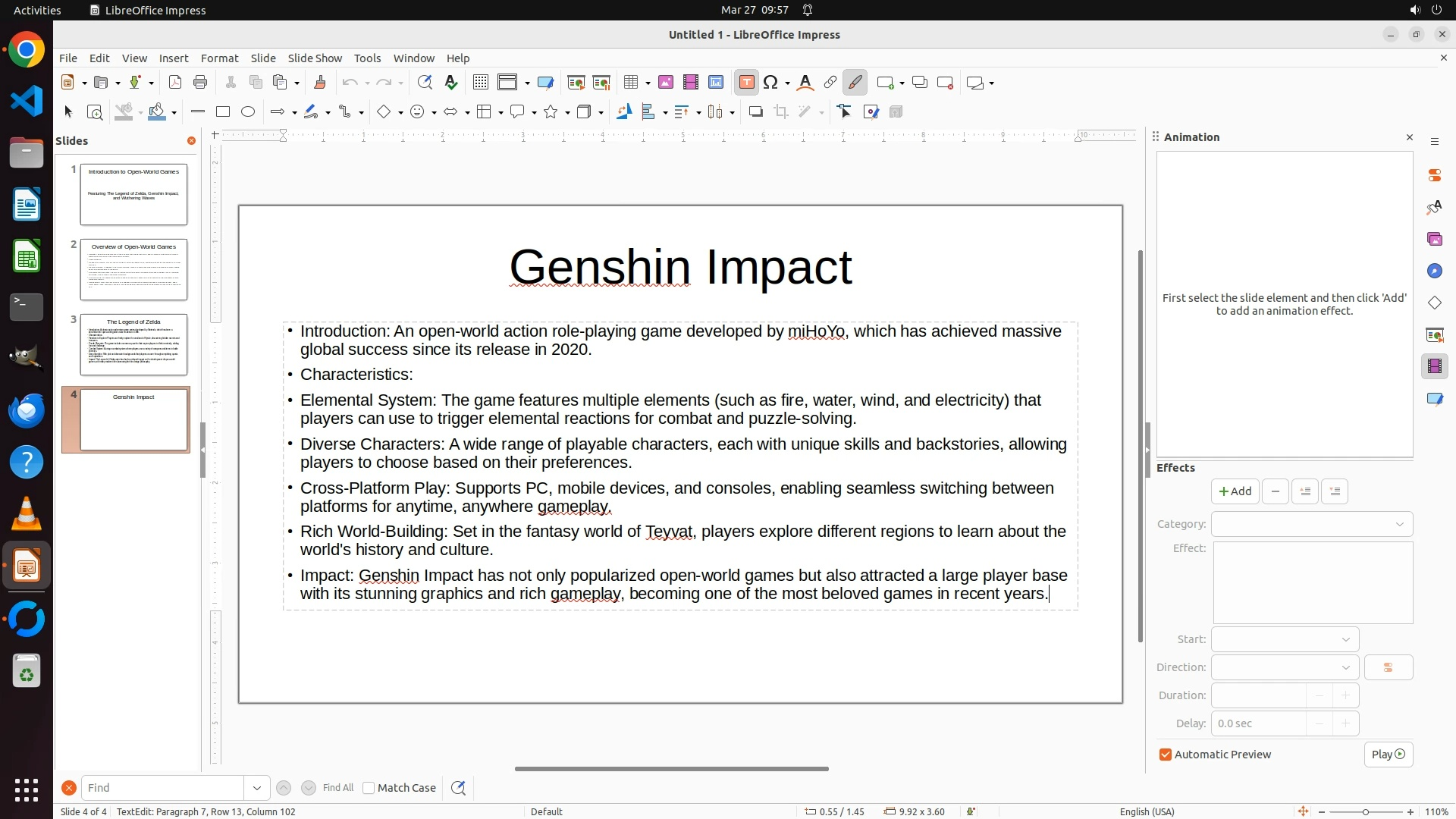This screenshot has height=819, width=1456.
Task: Open the animation Start dropdown
Action: pyautogui.click(x=1285, y=639)
